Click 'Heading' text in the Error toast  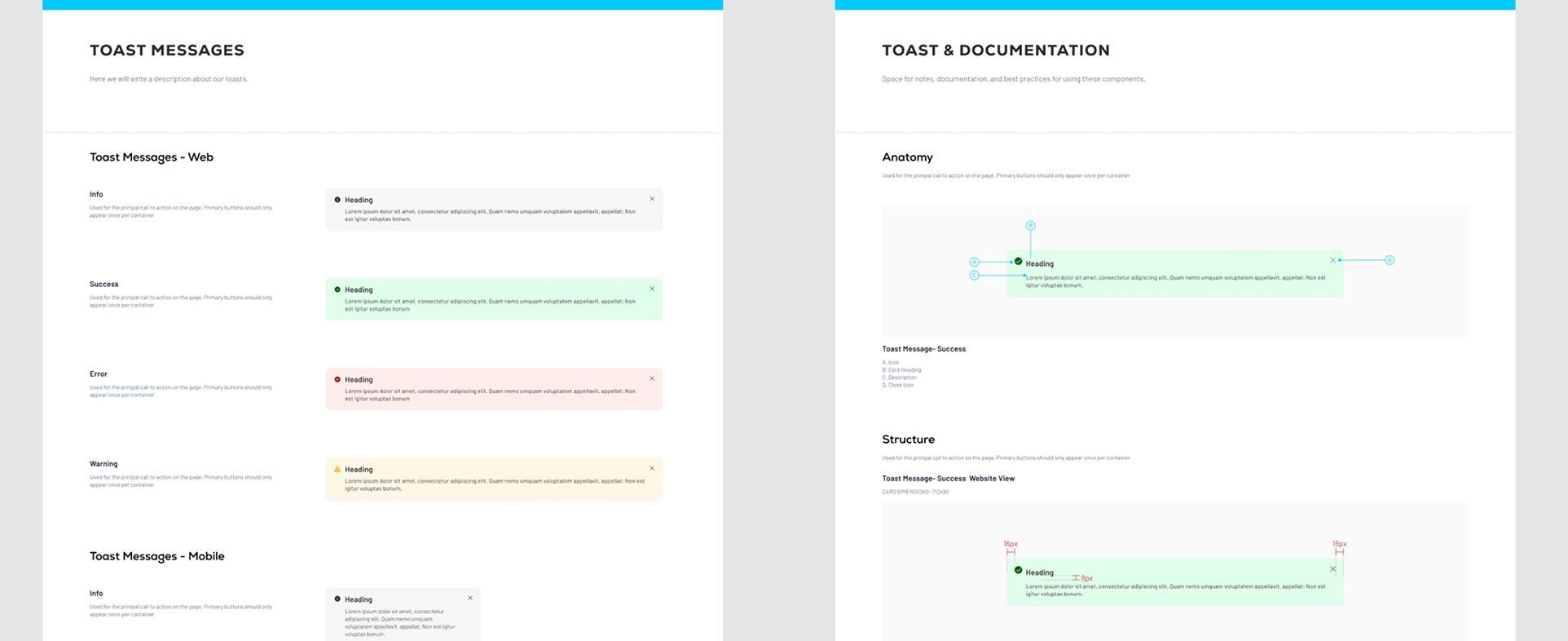(359, 379)
